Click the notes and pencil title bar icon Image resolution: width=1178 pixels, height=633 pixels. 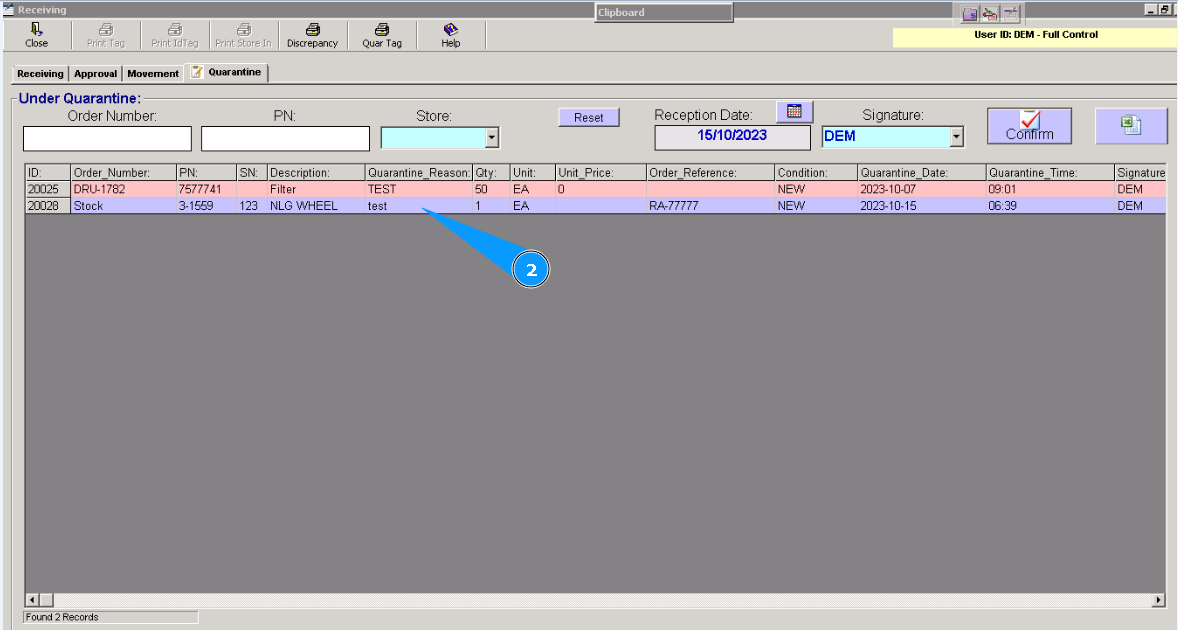pos(1009,12)
